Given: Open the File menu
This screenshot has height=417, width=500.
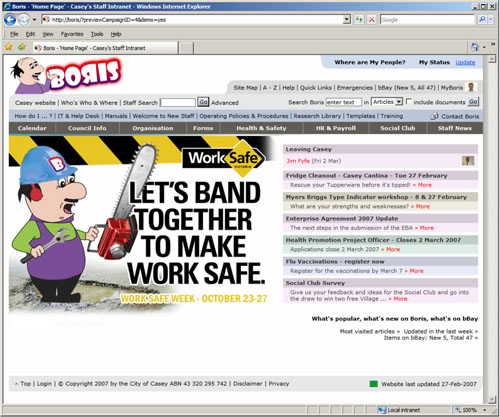Looking at the screenshot, I should click(14, 34).
